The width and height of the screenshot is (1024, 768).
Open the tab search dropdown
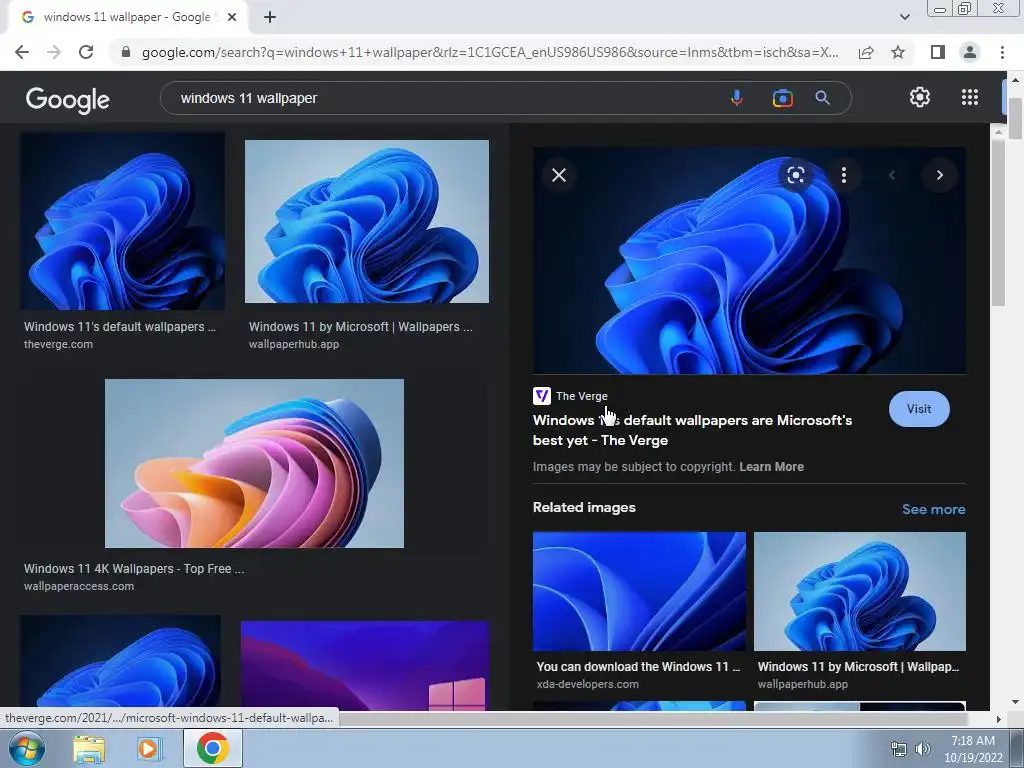[x=904, y=17]
